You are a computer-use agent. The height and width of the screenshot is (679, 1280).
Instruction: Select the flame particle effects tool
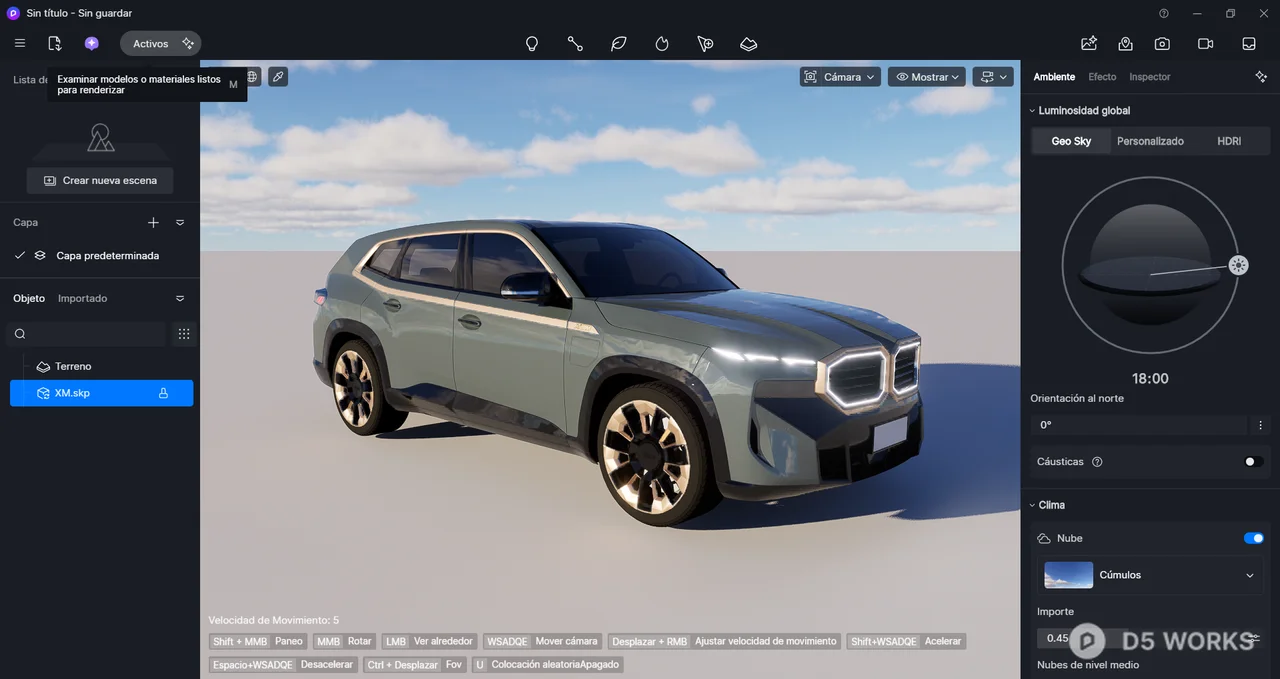[x=662, y=44]
